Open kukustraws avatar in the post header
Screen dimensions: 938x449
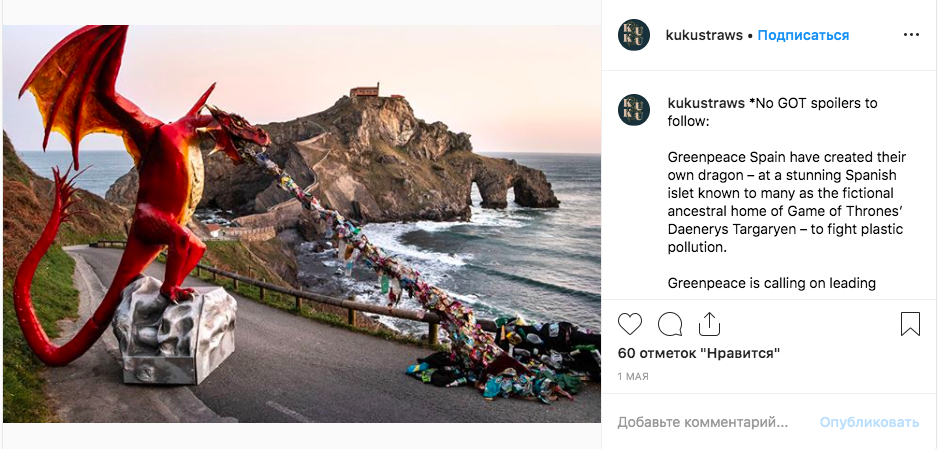[x=634, y=35]
